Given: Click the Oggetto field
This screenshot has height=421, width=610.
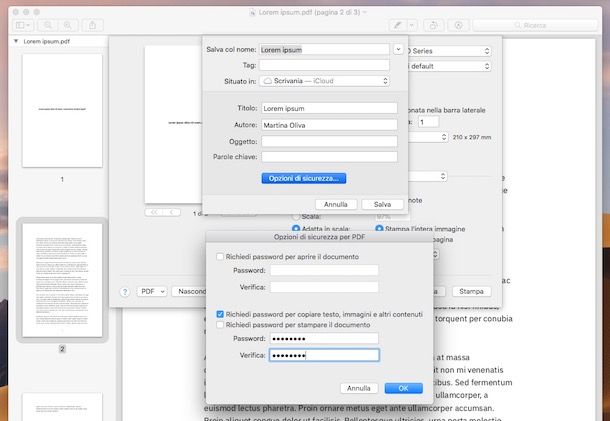Looking at the screenshot, I should [x=329, y=141].
